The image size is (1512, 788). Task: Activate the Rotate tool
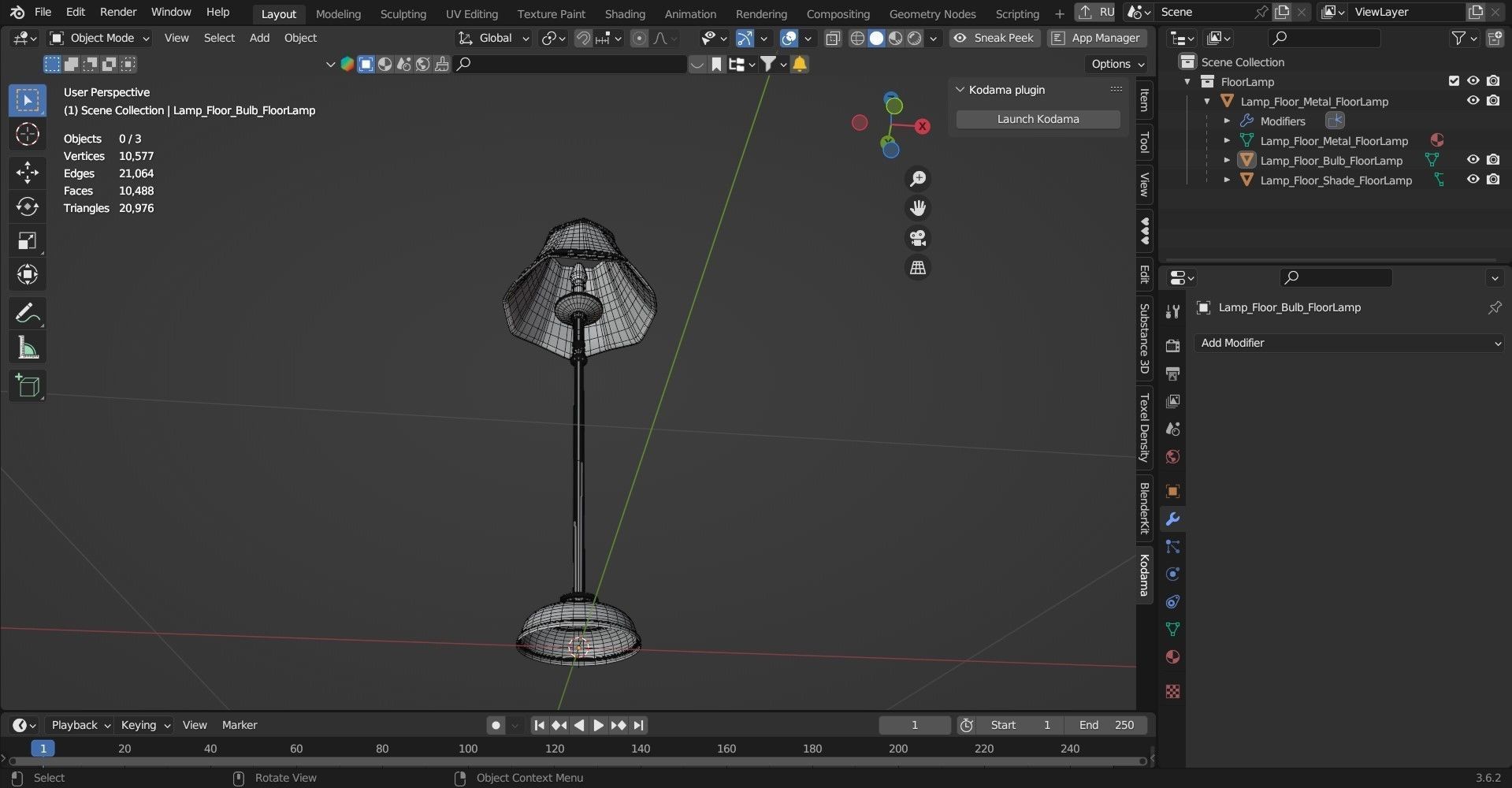[x=28, y=206]
